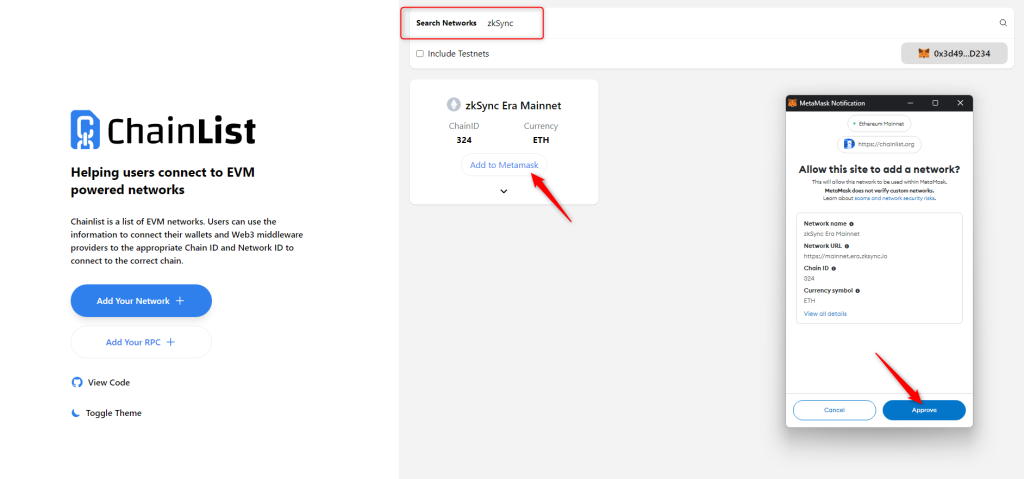Approve the network in MetaMask popup

(923, 410)
